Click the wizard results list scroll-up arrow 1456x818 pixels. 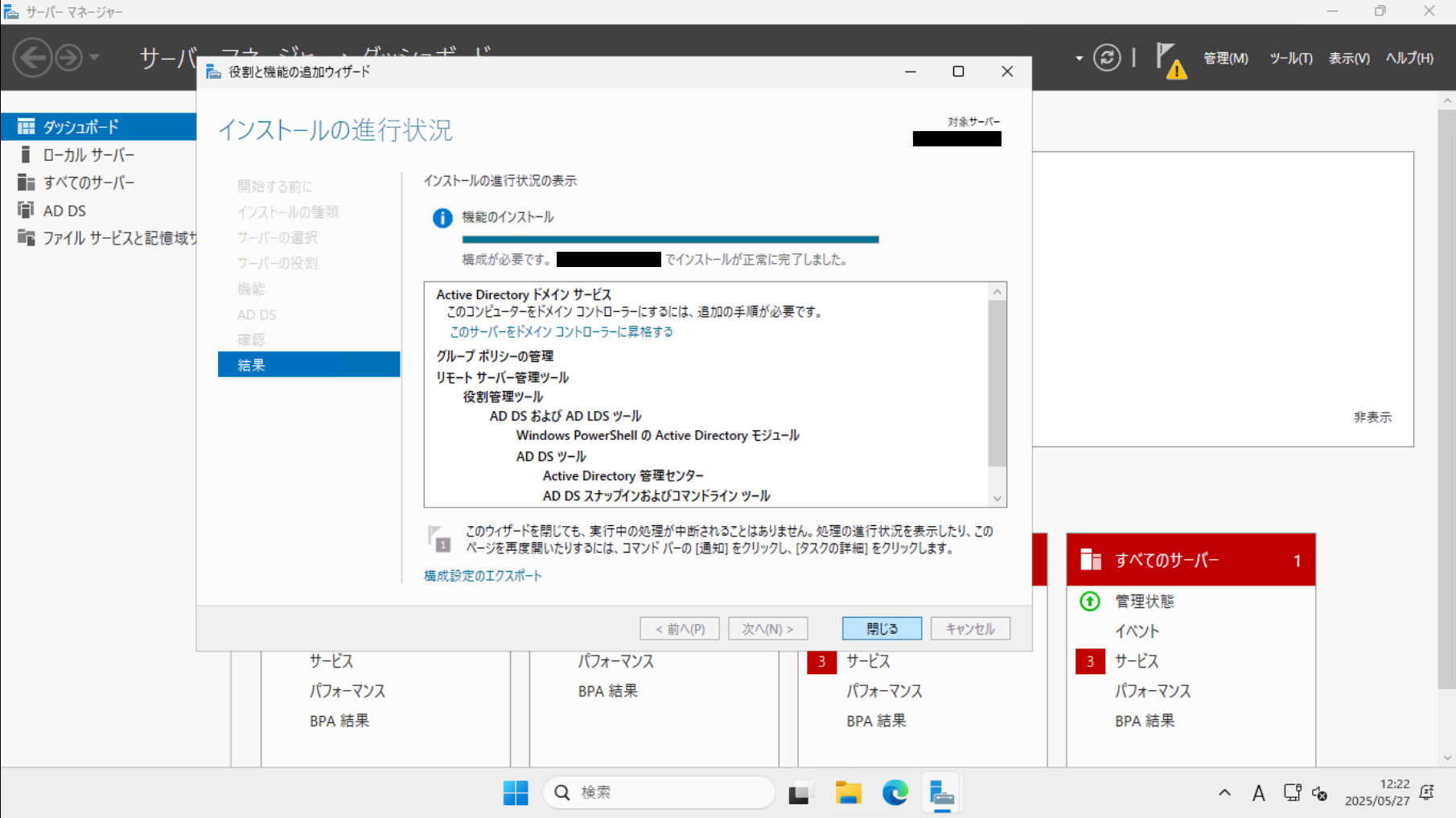[997, 292]
